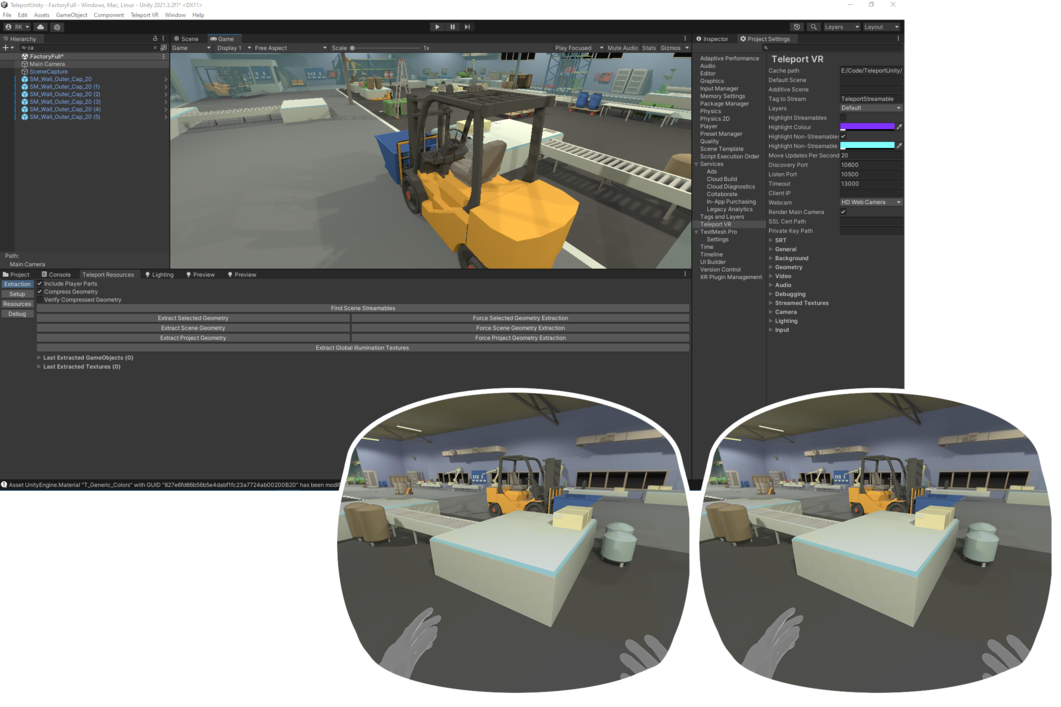Screen dimensions: 1061x707
Task: Open the Teleport VR menu
Action: (x=144, y=15)
